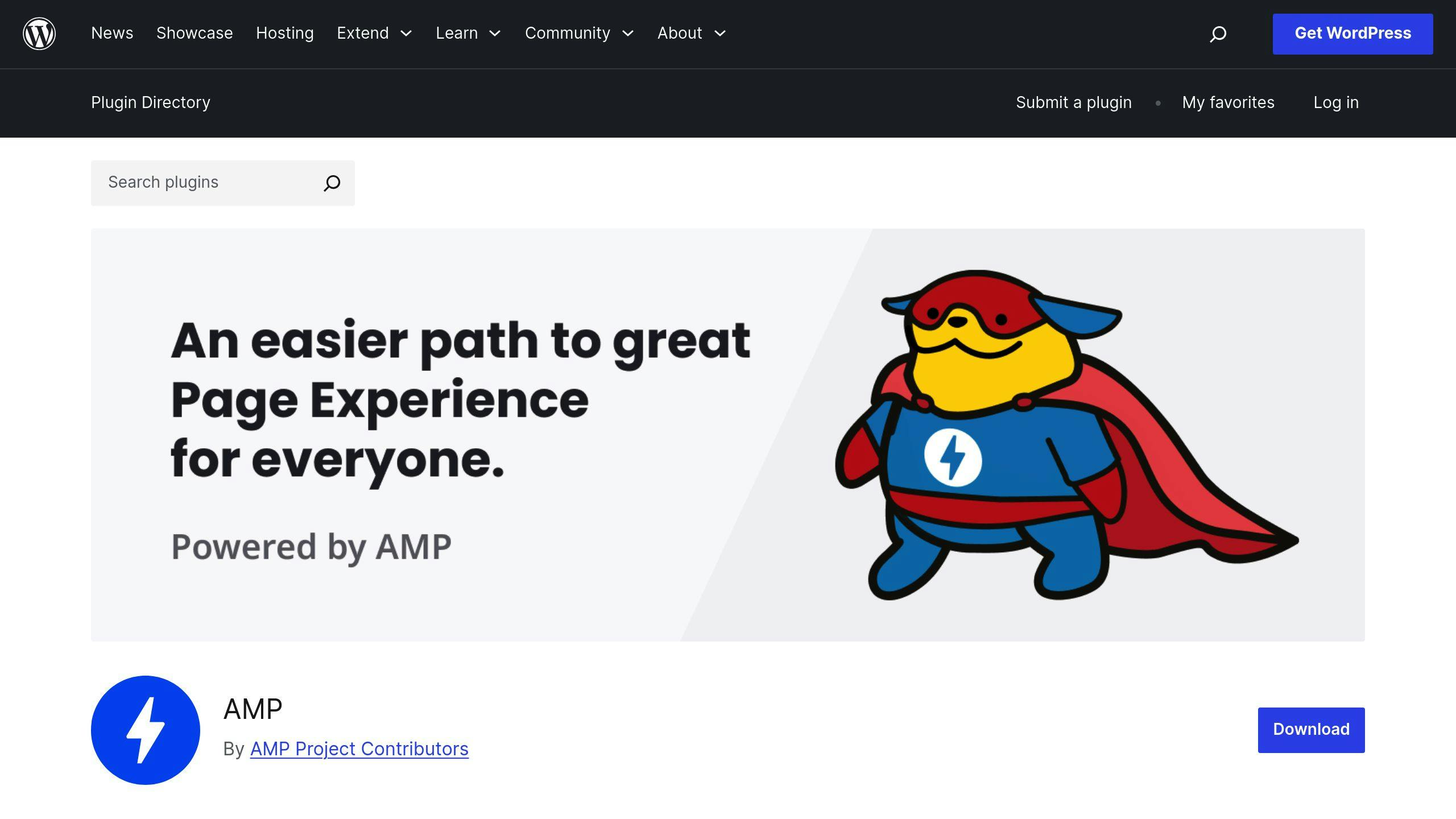Open the site search magnifier icon

(x=1218, y=34)
